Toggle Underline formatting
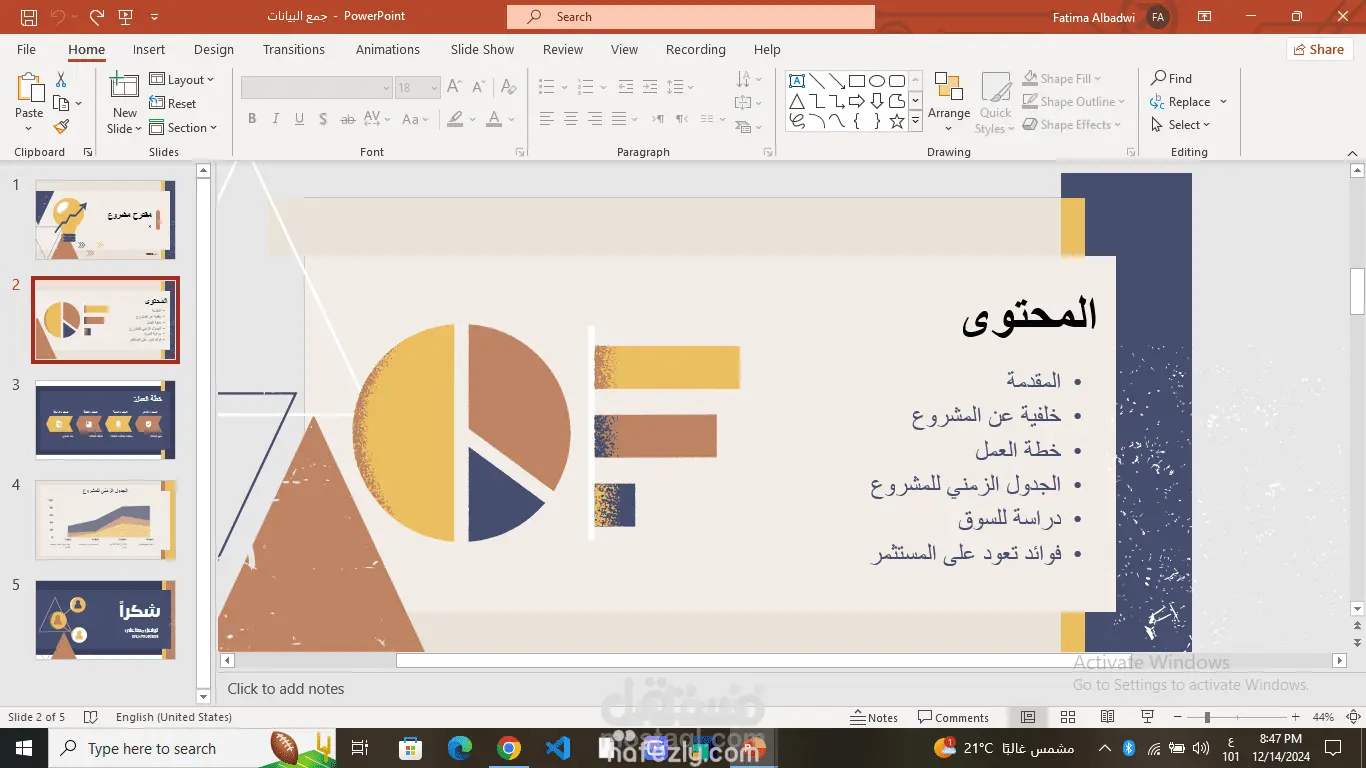 [x=299, y=119]
